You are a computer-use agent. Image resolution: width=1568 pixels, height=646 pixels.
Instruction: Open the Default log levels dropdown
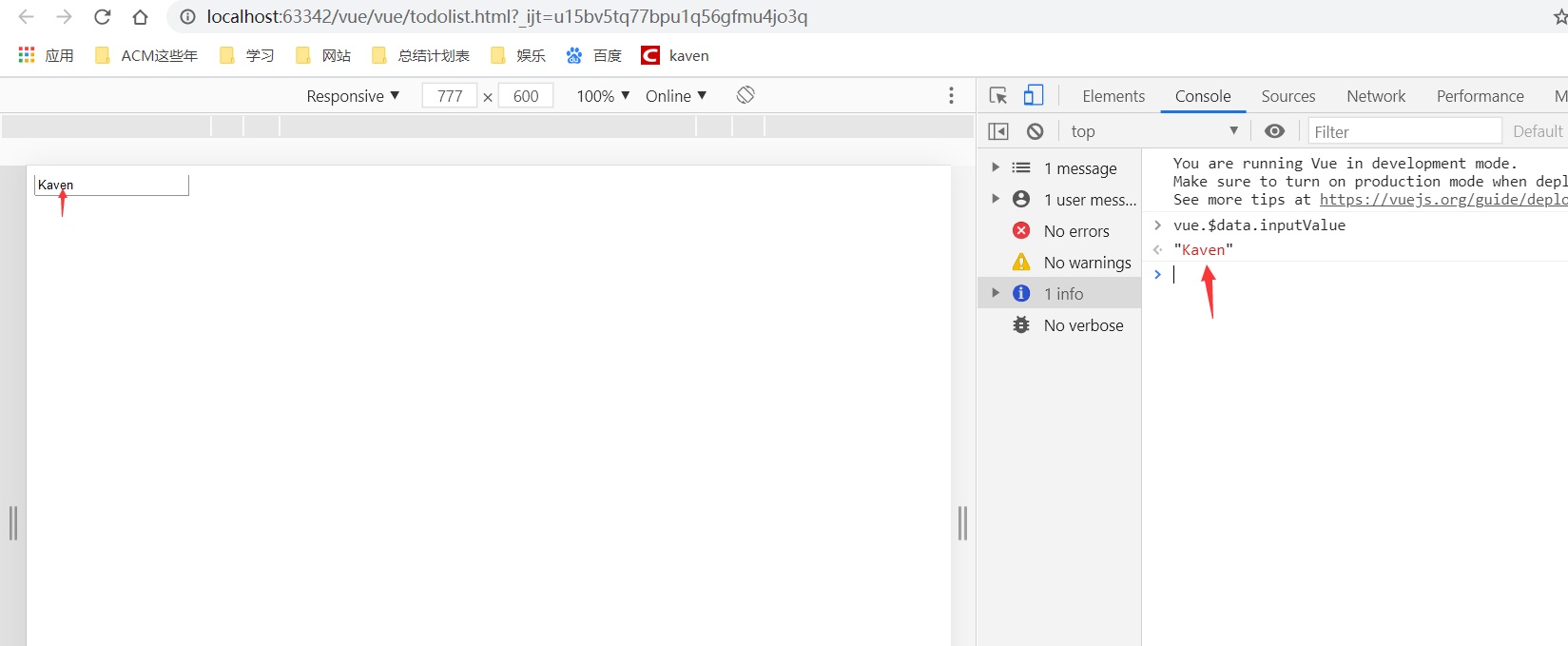pyautogui.click(x=1539, y=131)
